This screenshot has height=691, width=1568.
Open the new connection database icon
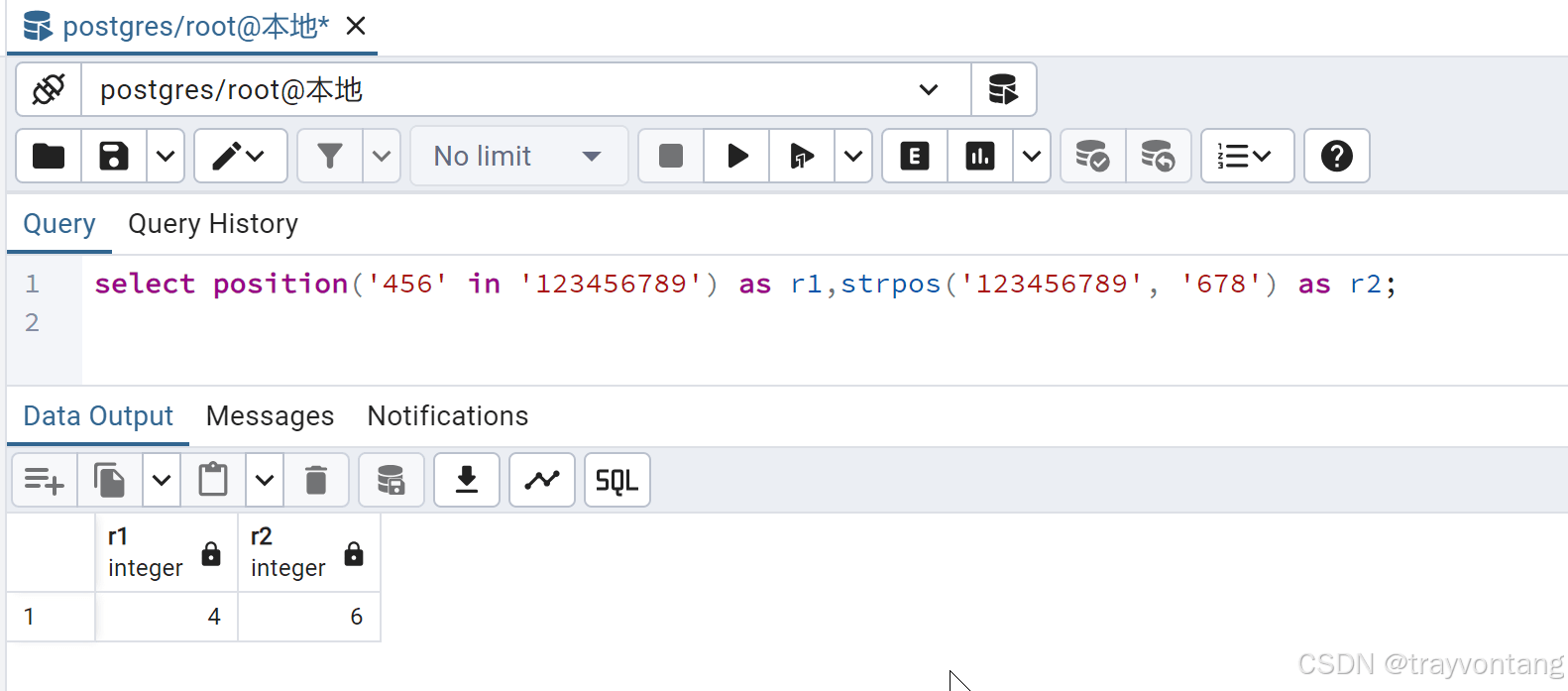click(1003, 89)
